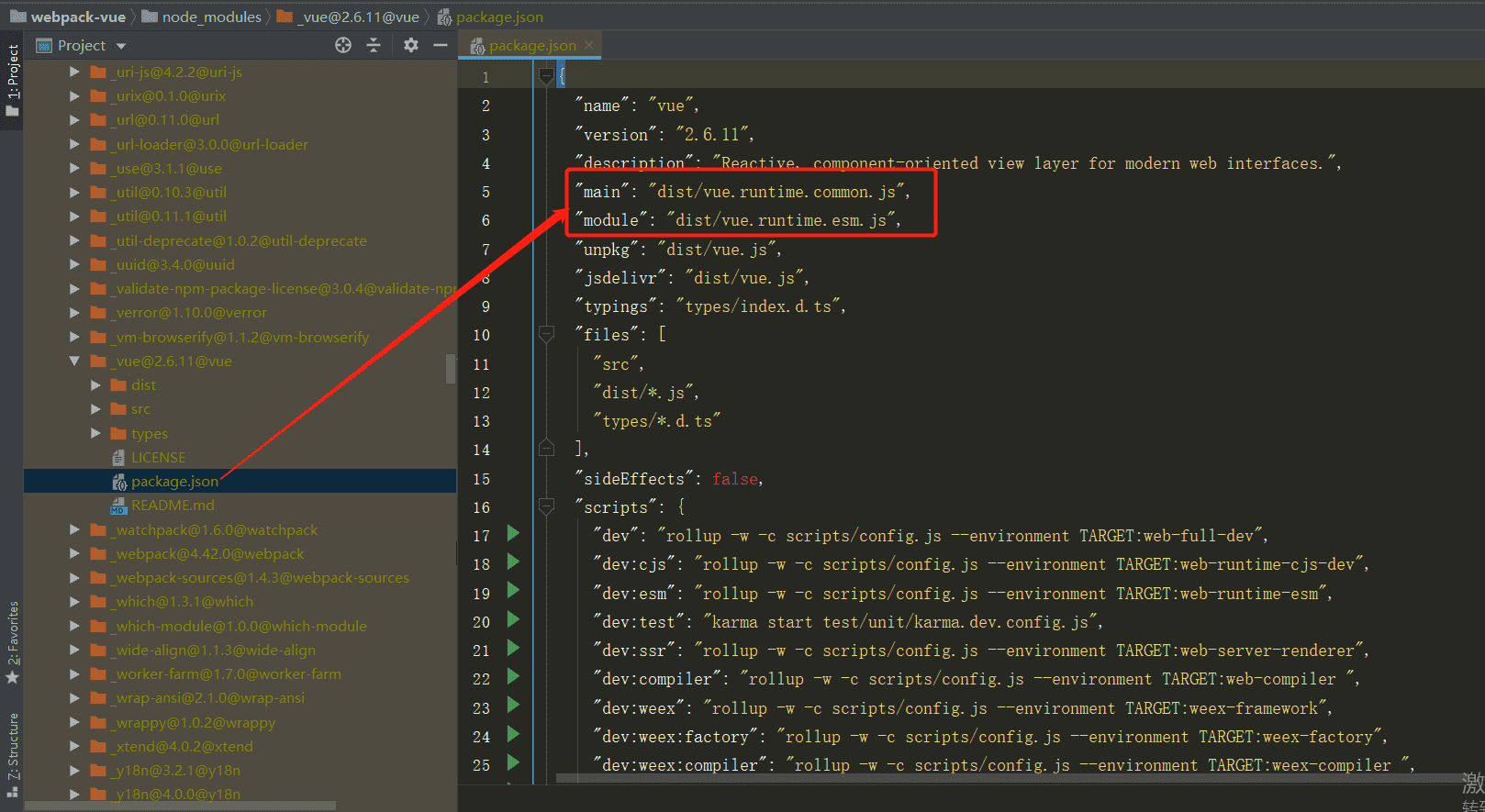Run the 'dev:weex' script gutter arrow
Image resolution: width=1485 pixels, height=812 pixels.
click(x=513, y=705)
